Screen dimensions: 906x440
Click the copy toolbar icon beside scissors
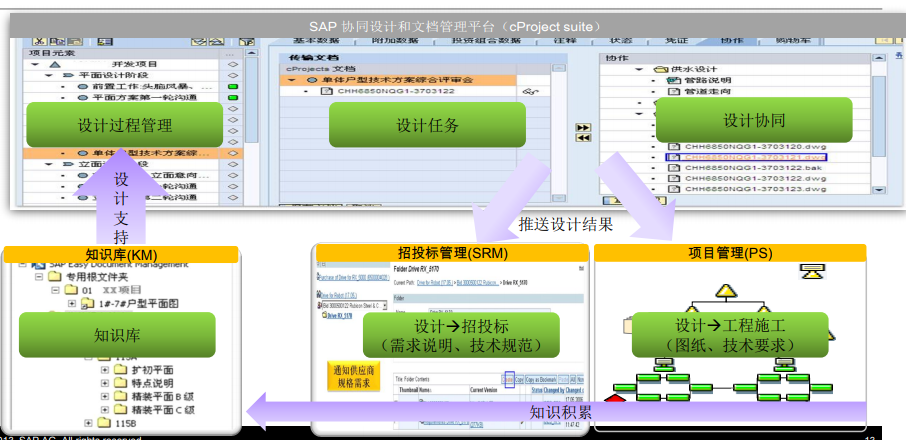coord(57,42)
